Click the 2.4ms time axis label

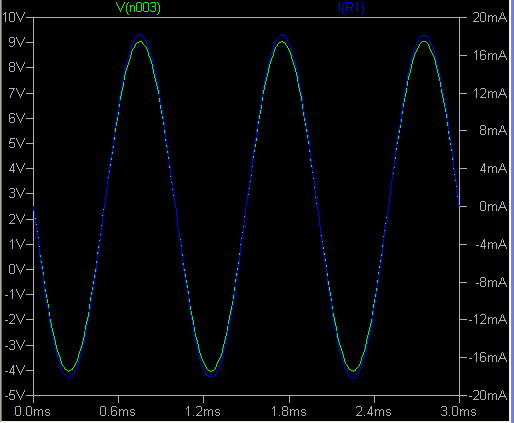click(x=373, y=411)
